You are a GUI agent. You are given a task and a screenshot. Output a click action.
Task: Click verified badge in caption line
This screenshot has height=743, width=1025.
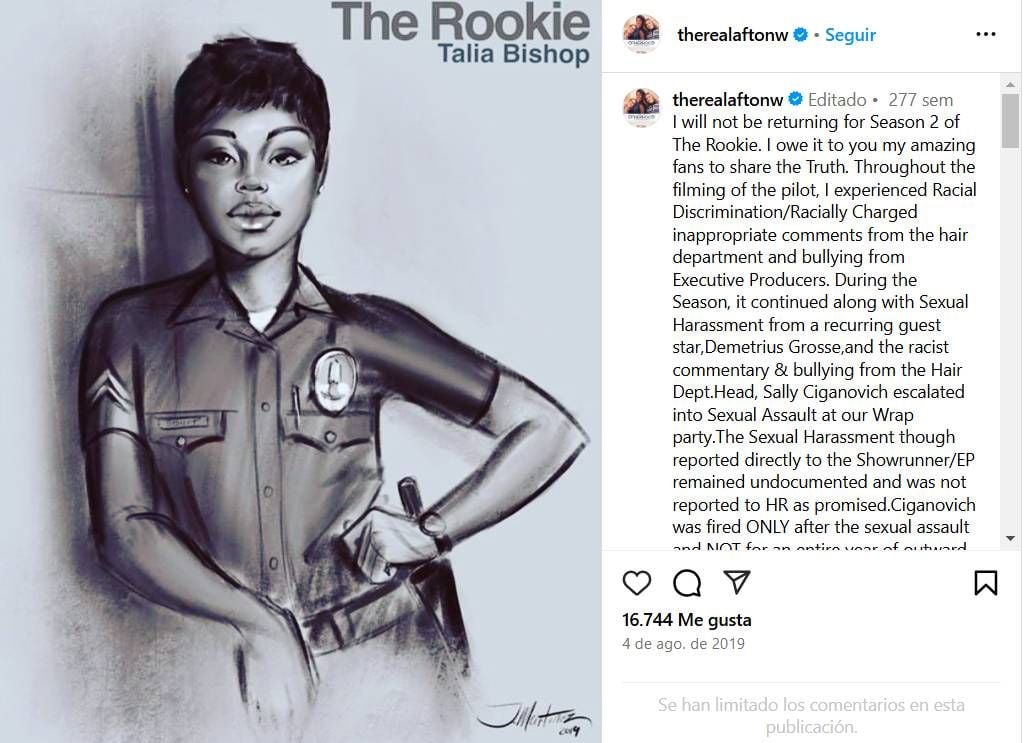[x=795, y=99]
